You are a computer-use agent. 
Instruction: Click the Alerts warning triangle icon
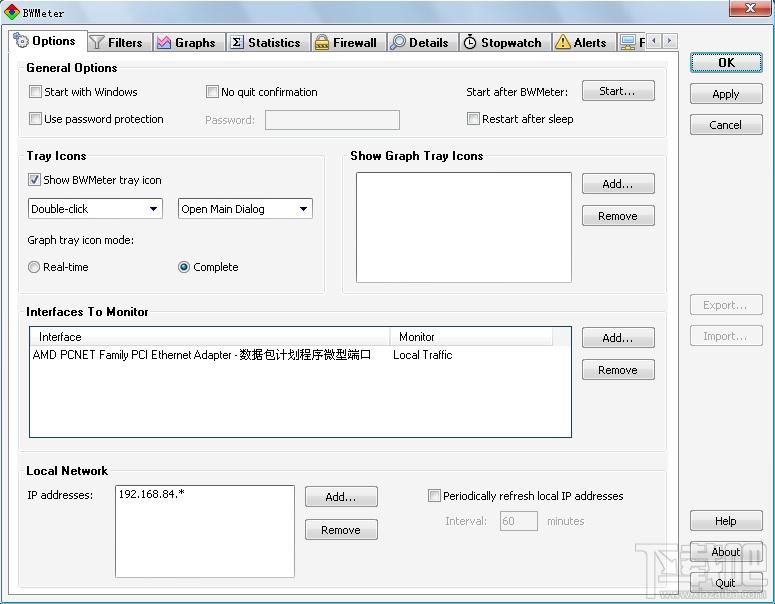(x=562, y=43)
